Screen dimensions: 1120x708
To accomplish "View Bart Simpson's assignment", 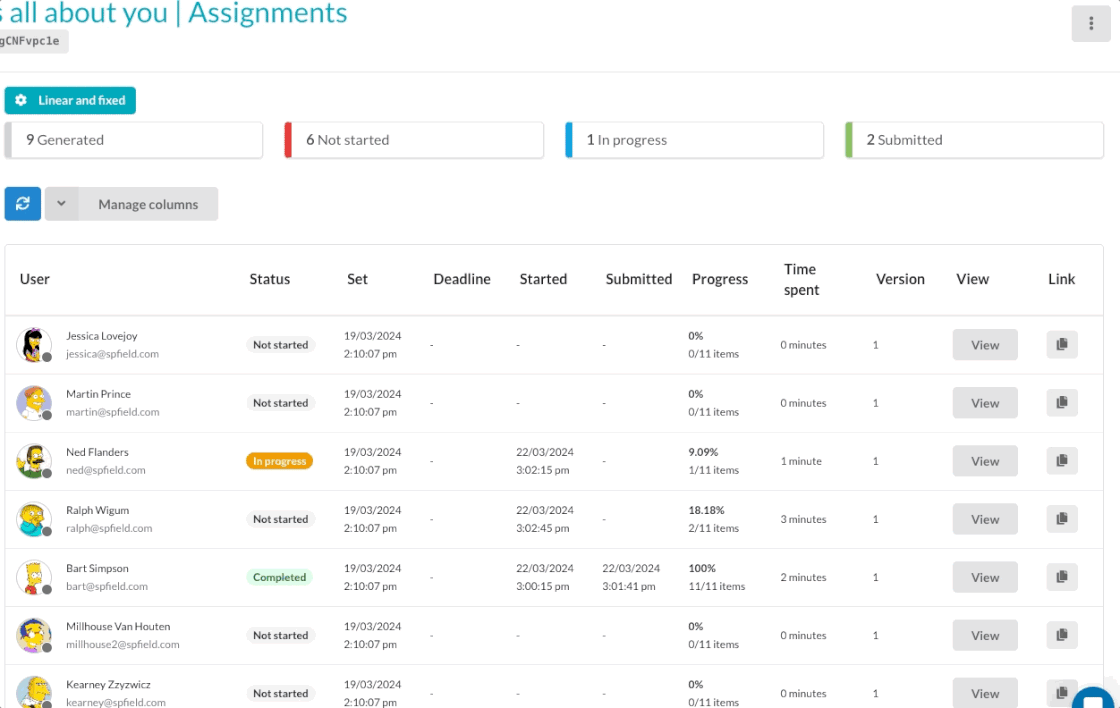I will (984, 577).
